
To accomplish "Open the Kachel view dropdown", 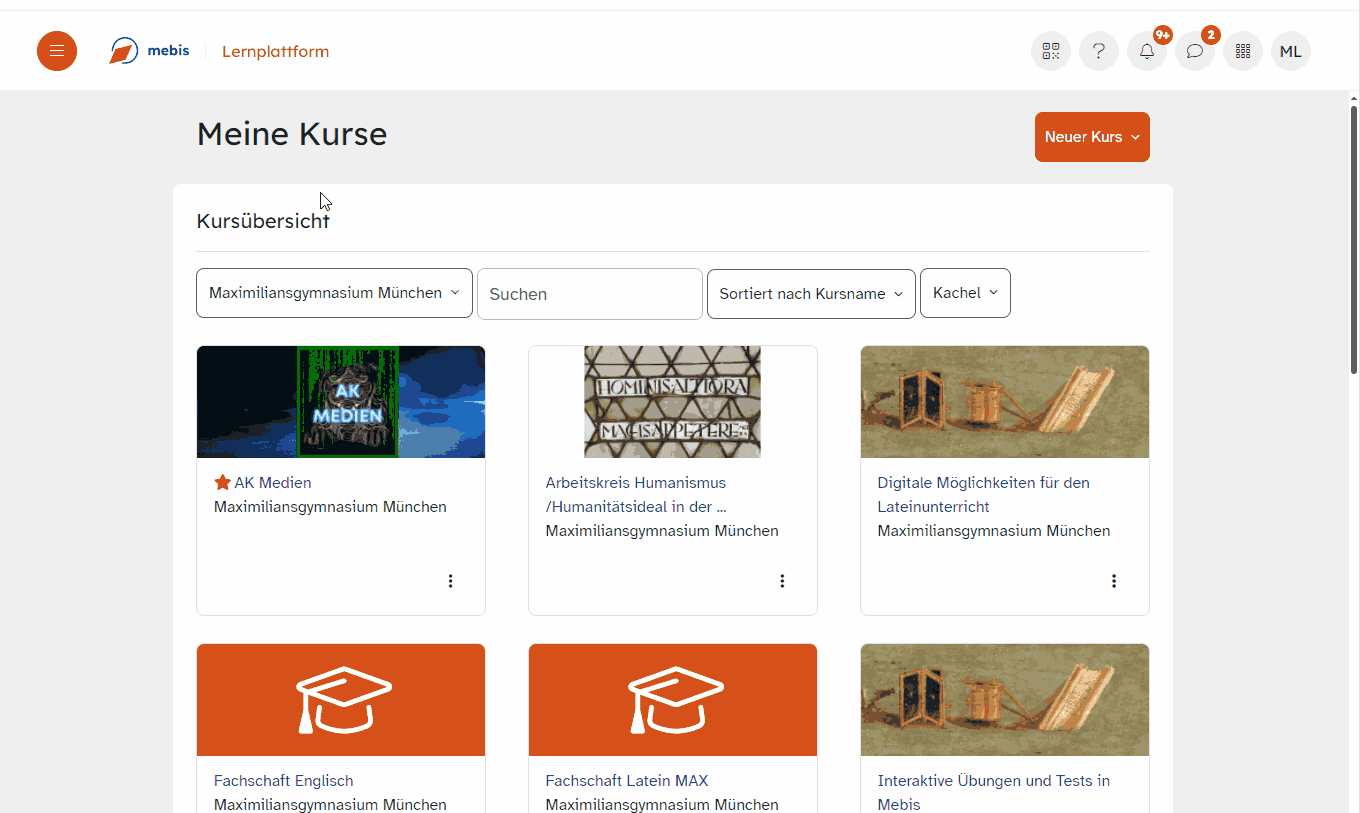I will 965,293.
